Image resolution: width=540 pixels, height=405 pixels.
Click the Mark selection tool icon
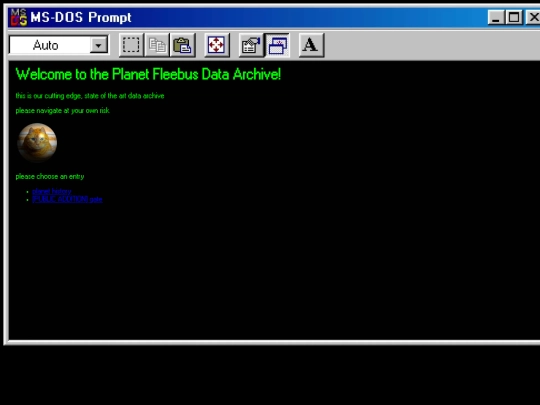tap(131, 45)
